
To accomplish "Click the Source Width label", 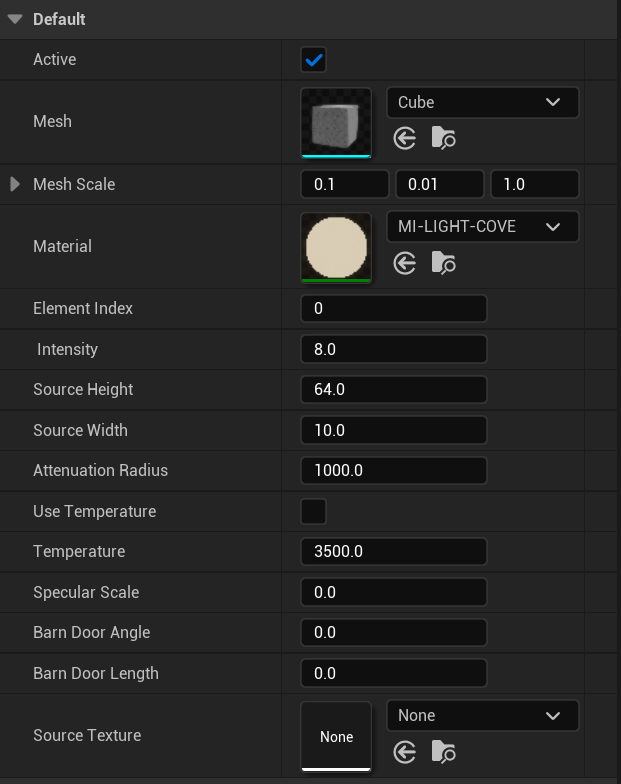I will click(80, 430).
